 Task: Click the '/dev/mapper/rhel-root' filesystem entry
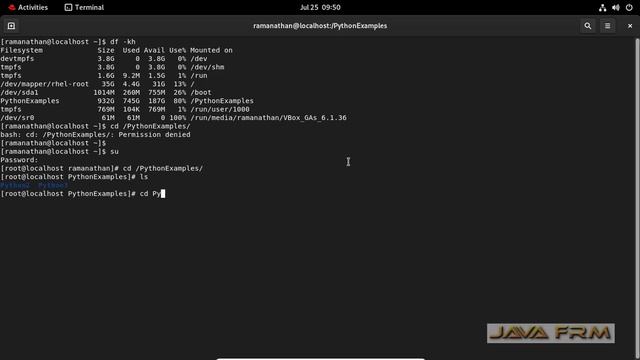(x=44, y=84)
